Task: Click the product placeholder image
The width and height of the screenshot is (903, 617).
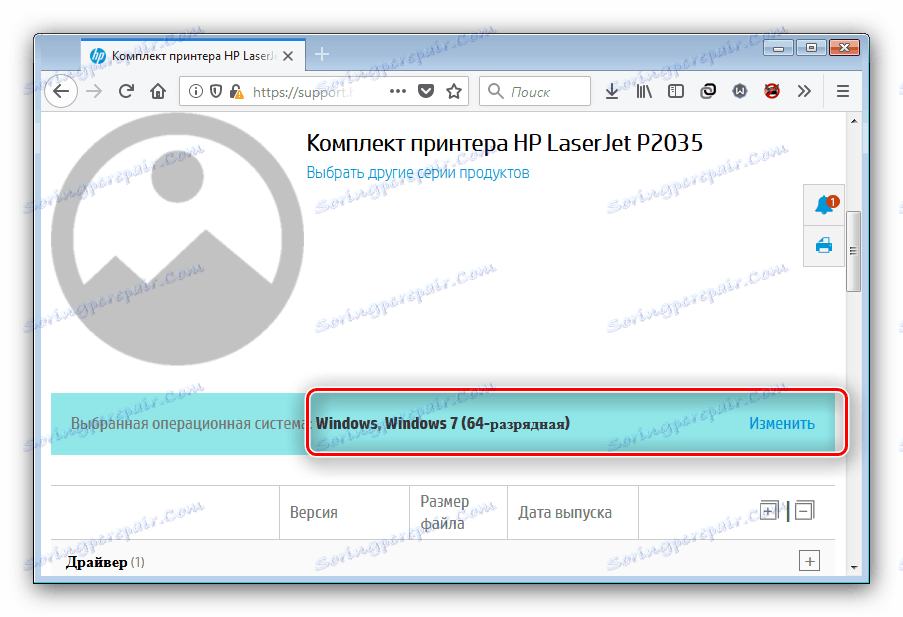Action: point(177,239)
